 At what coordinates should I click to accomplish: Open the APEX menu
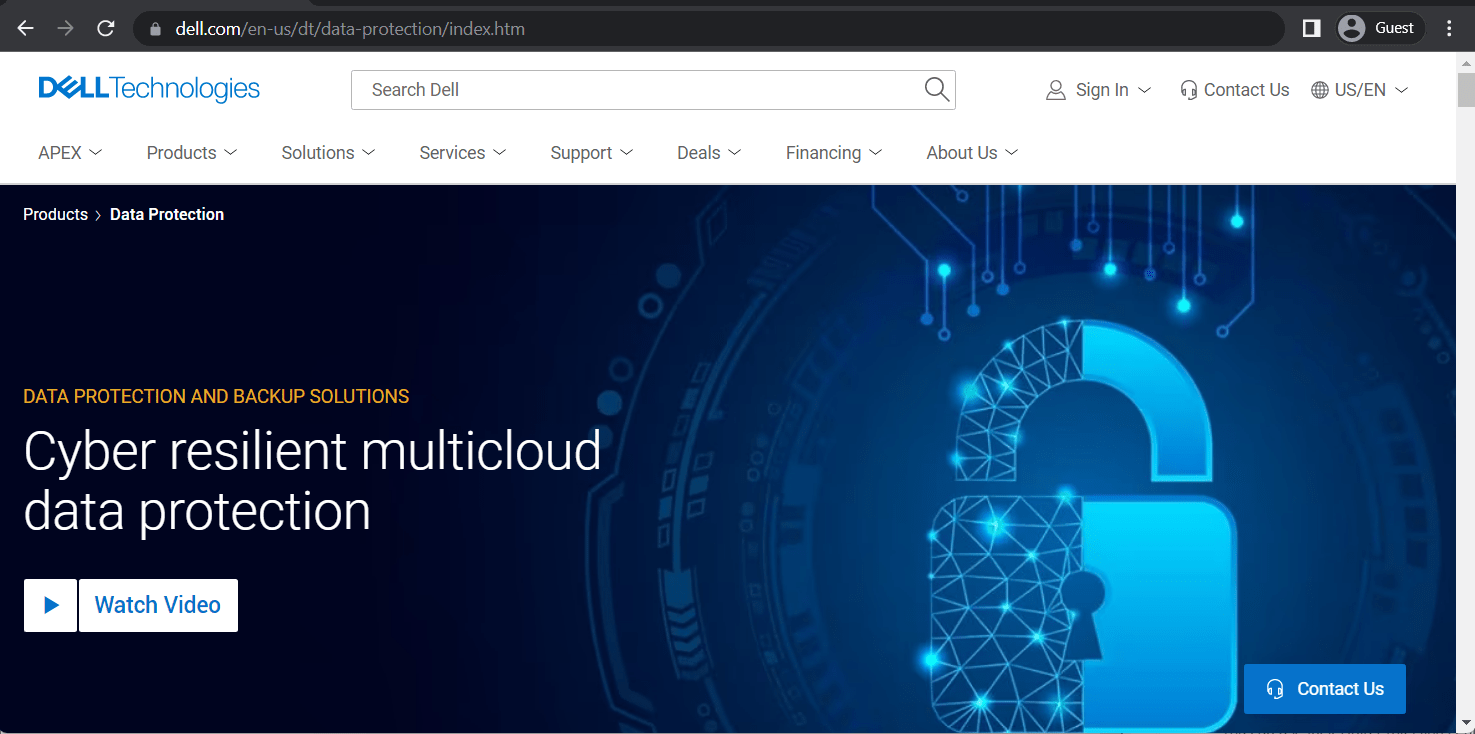coord(70,153)
